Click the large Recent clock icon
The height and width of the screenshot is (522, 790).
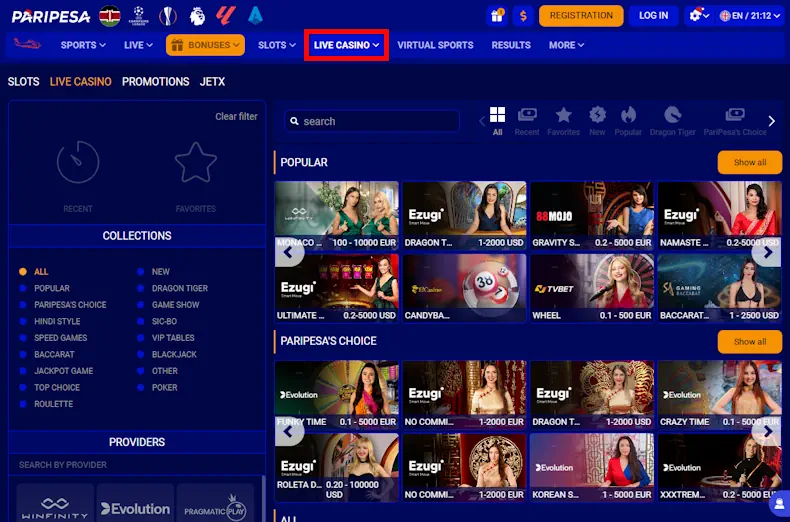(x=78, y=162)
